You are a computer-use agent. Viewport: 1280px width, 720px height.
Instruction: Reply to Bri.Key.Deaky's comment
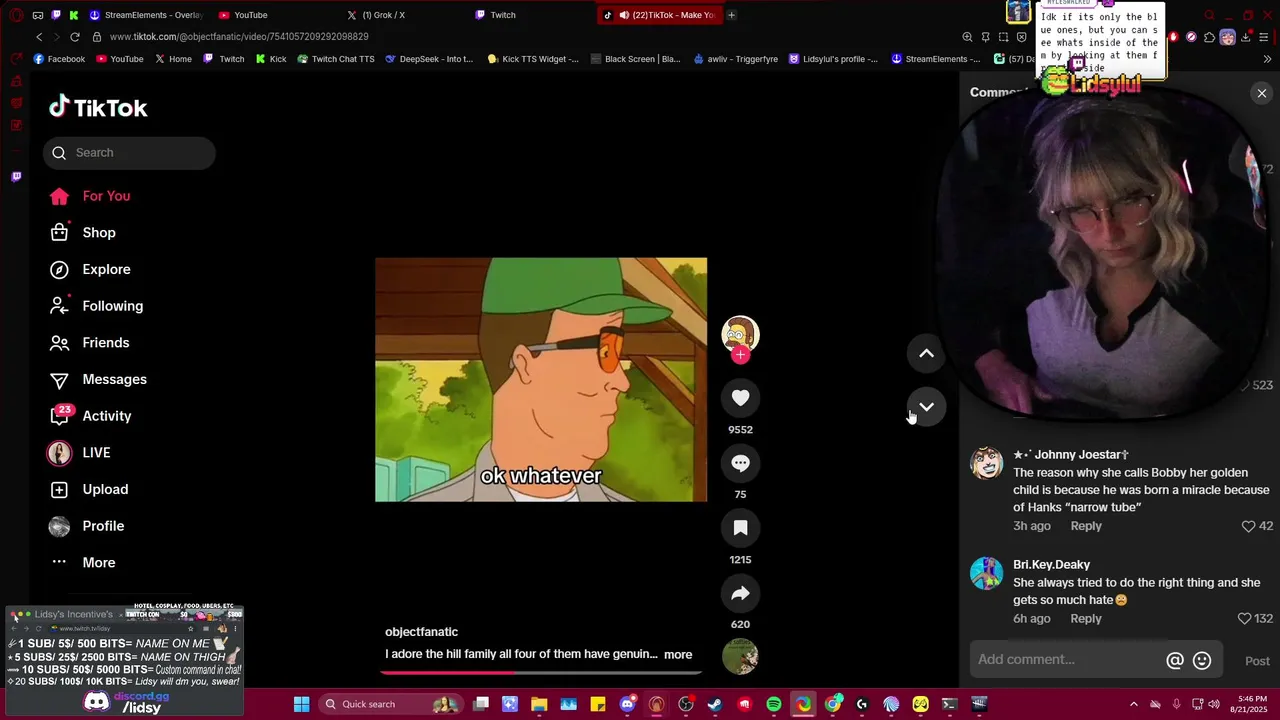point(1086,619)
